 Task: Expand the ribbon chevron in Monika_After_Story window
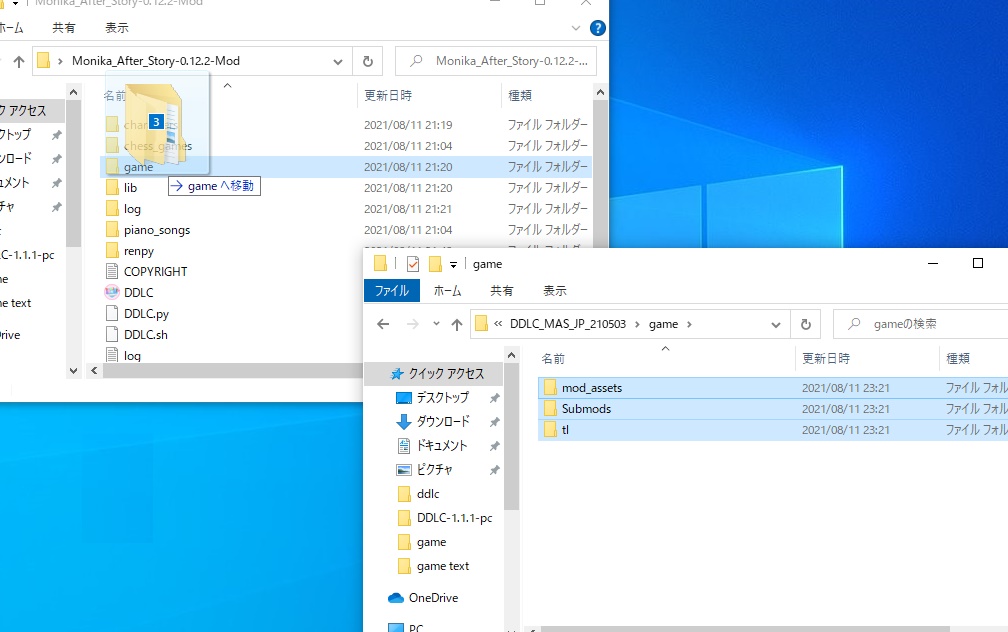(x=575, y=28)
